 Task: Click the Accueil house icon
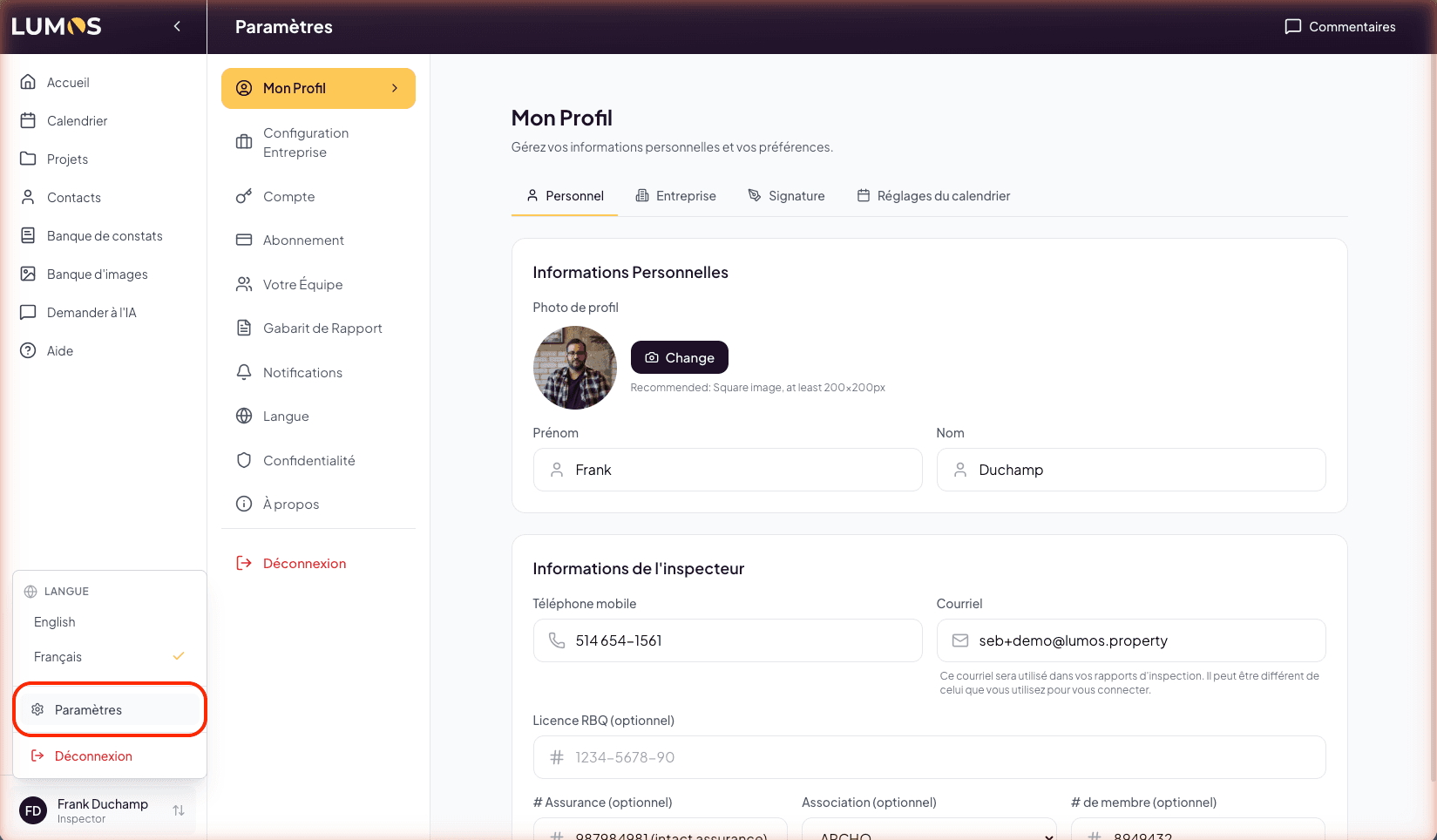[x=28, y=82]
